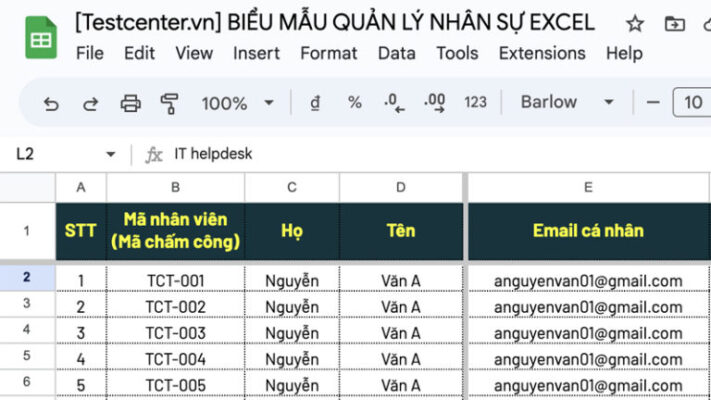Expand the L2 name box dropdown
Image resolution: width=711 pixels, height=400 pixels.
111,154
